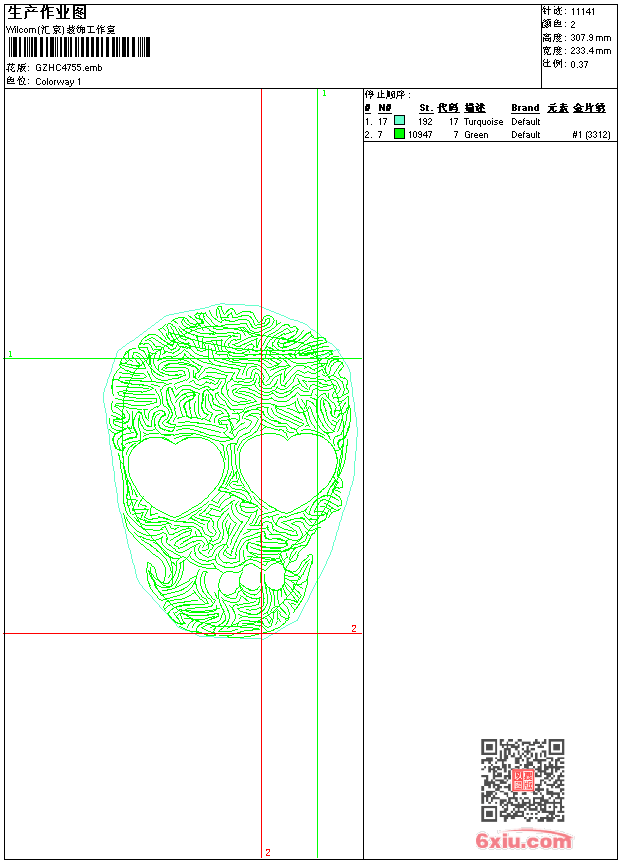Image resolution: width=620 pixels, height=860 pixels.
Task: Open the 6xiu.com watermark link
Action: coord(523,841)
